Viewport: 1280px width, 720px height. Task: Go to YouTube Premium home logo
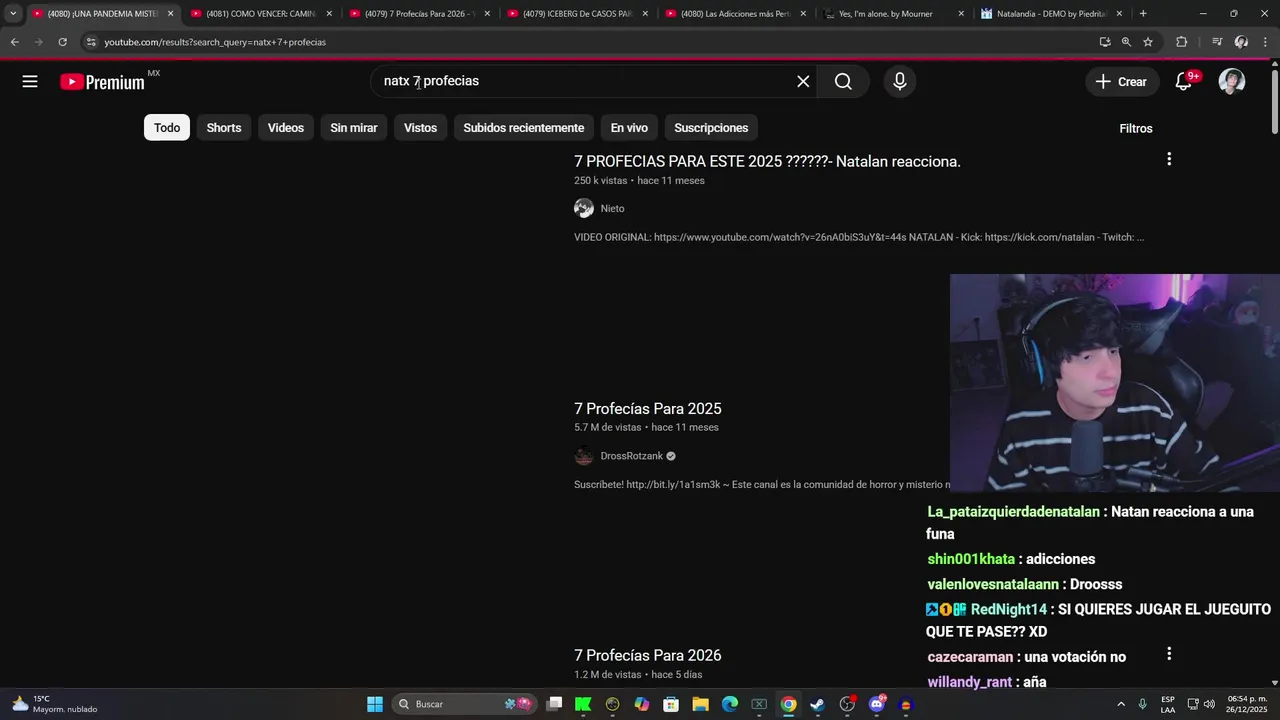pos(102,82)
